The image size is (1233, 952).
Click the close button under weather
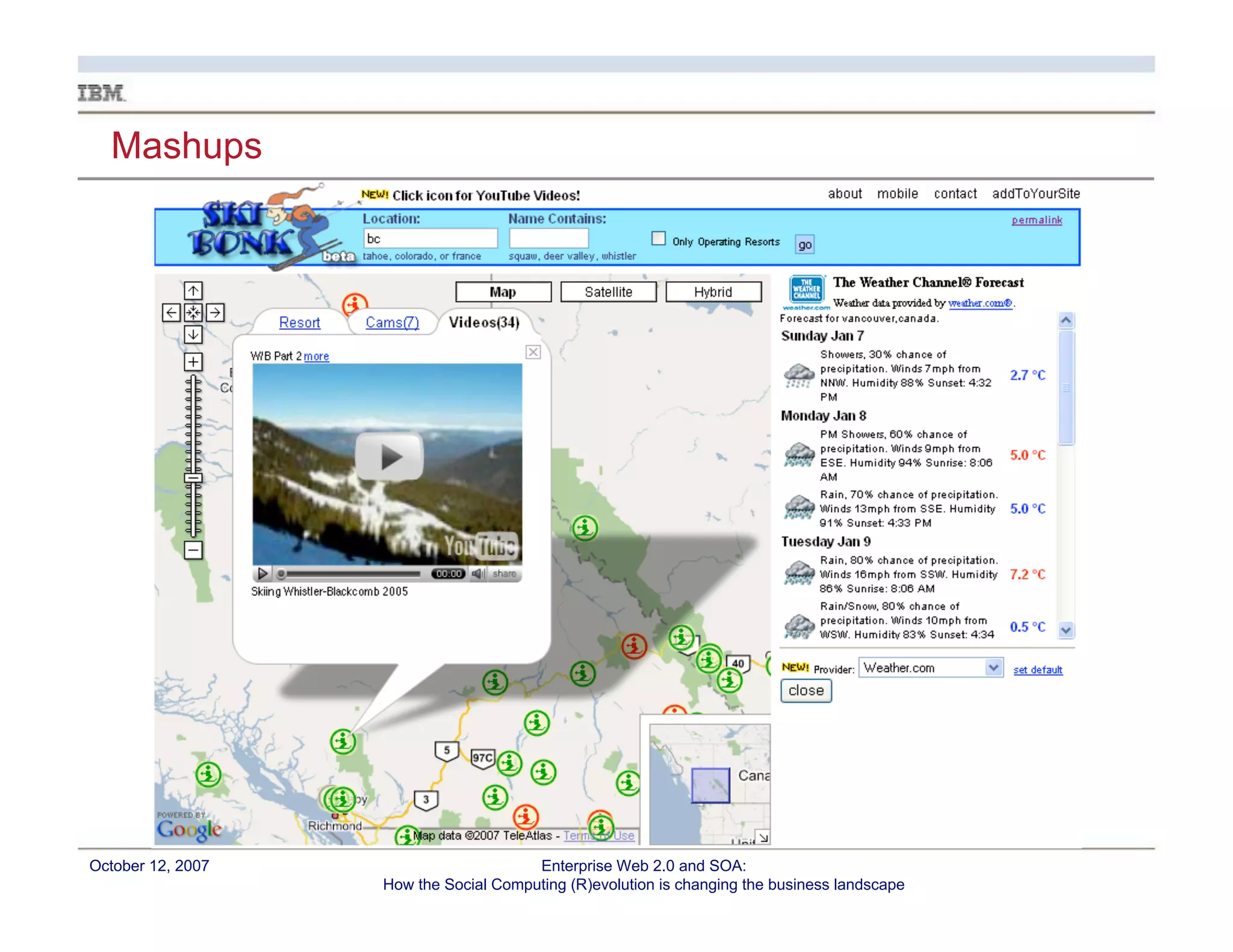806,691
